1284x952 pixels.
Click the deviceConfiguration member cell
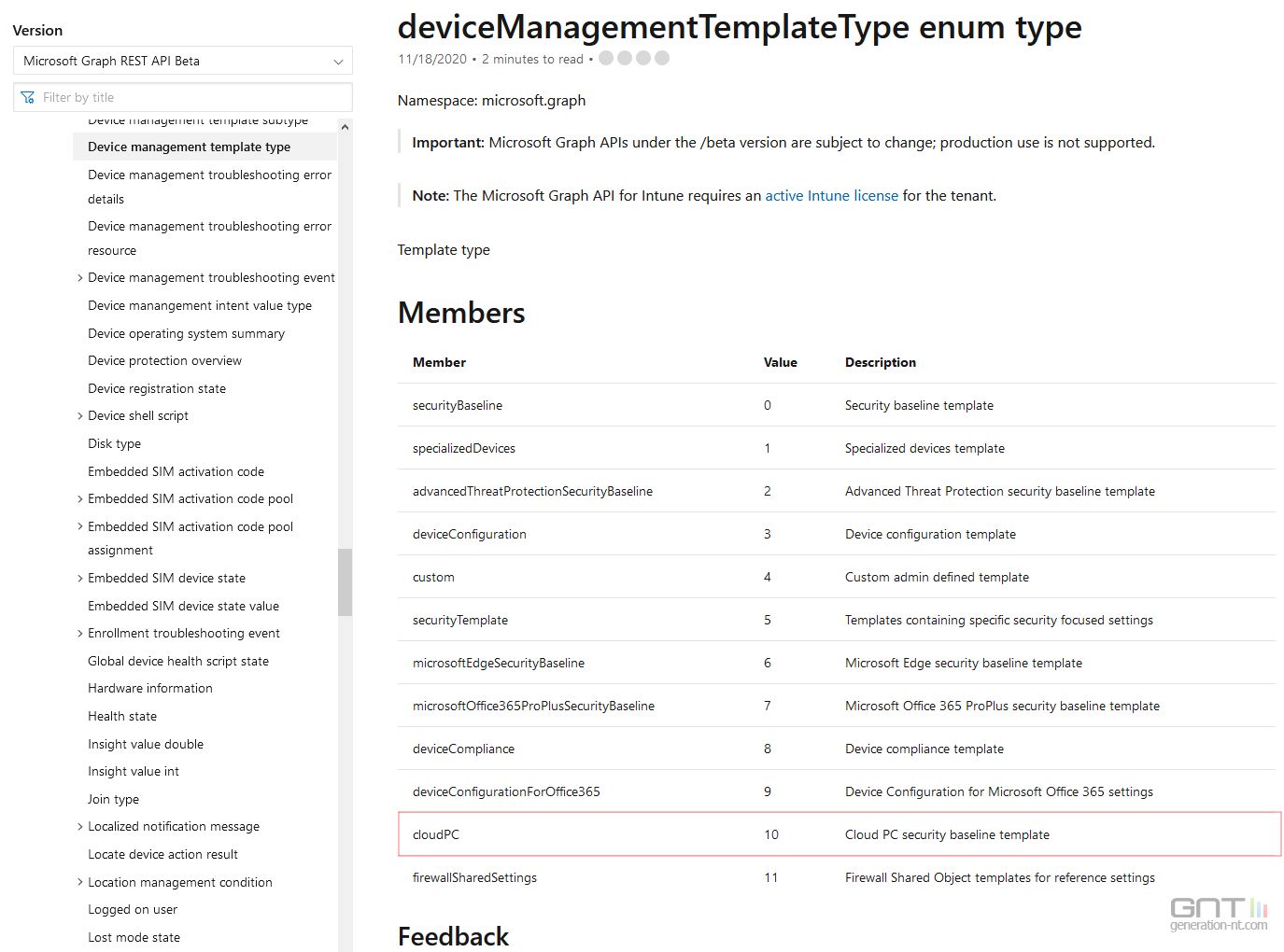(470, 534)
